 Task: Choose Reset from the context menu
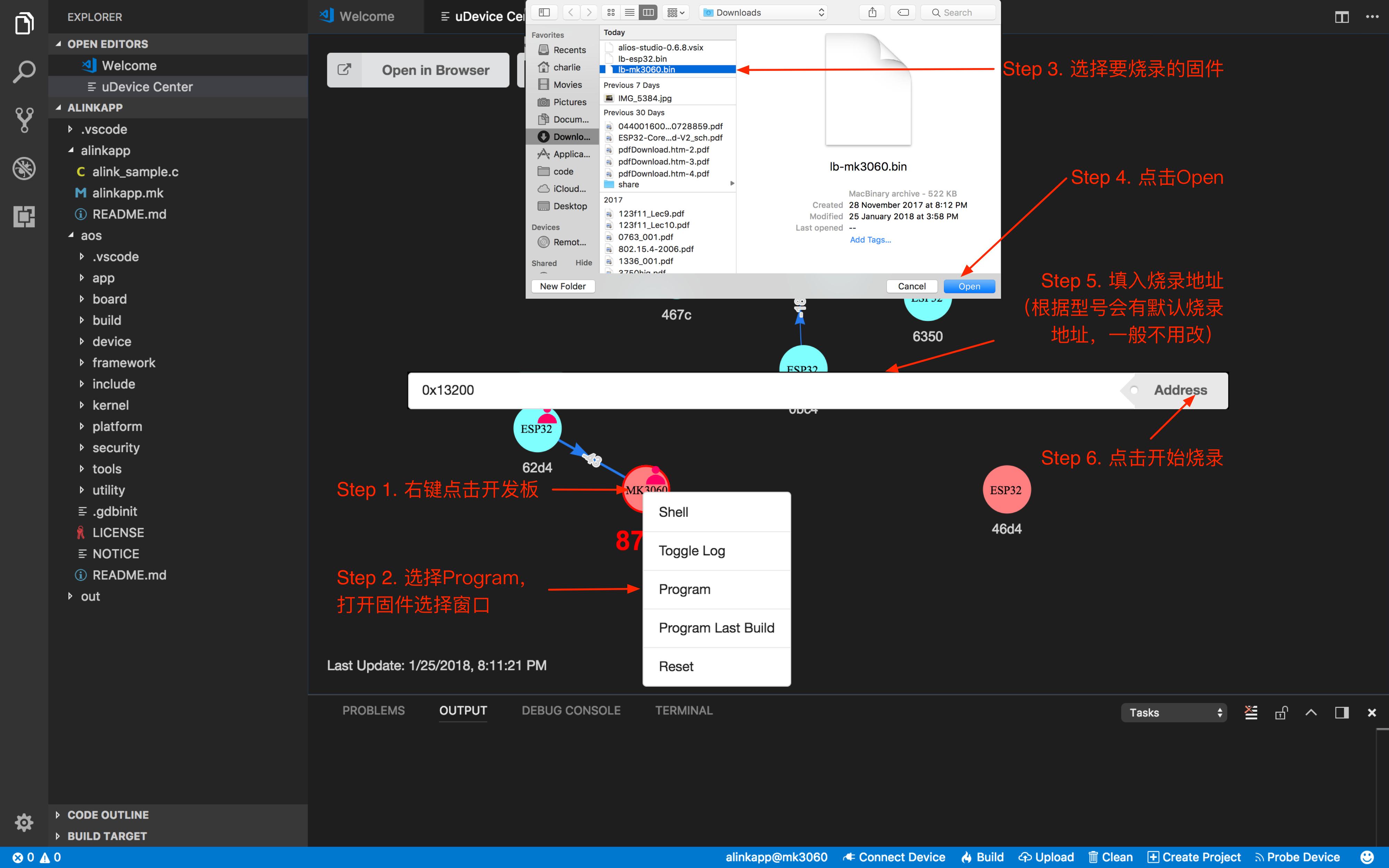(x=716, y=666)
